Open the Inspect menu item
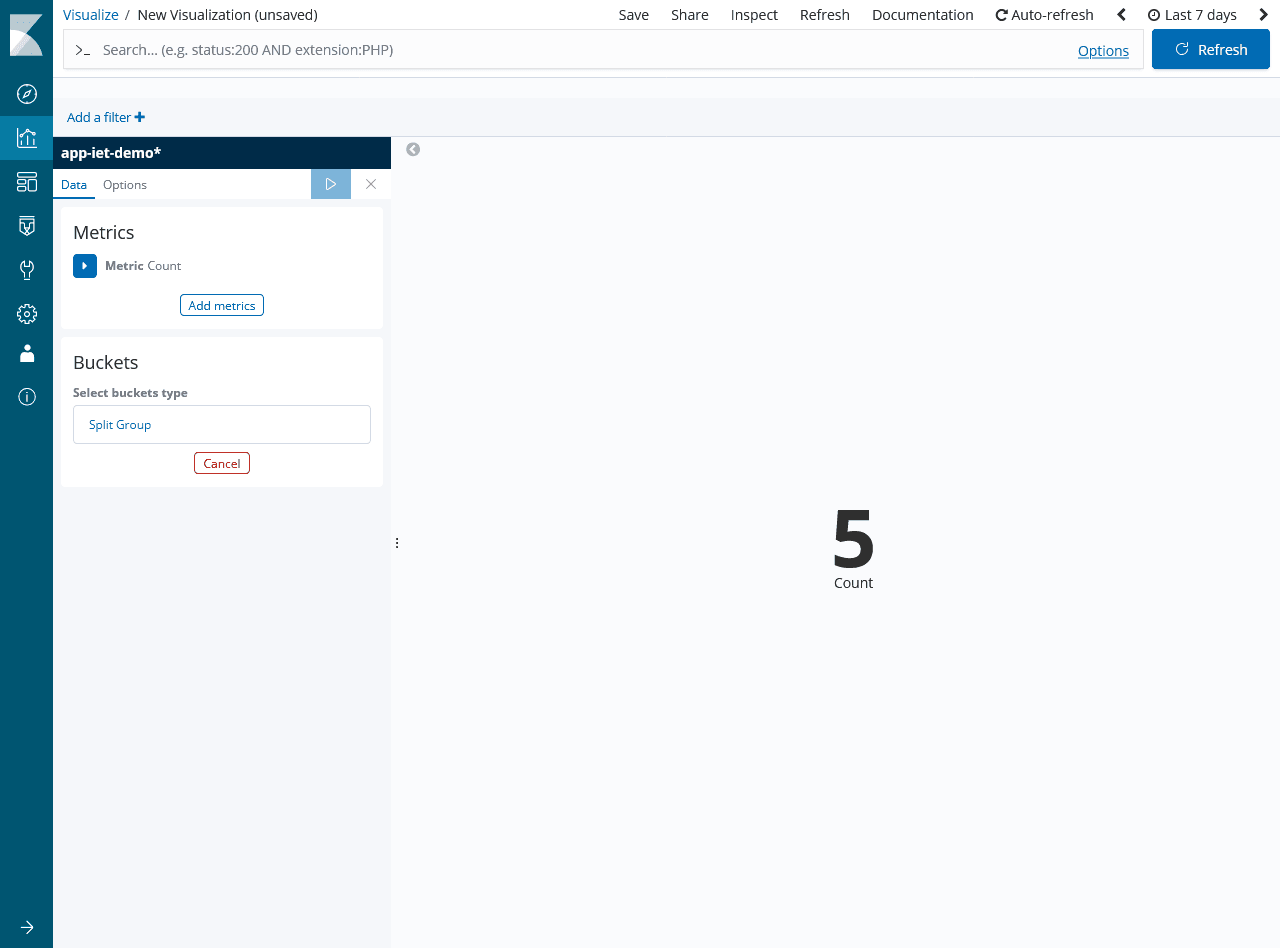The height and width of the screenshot is (948, 1280). pyautogui.click(x=754, y=15)
